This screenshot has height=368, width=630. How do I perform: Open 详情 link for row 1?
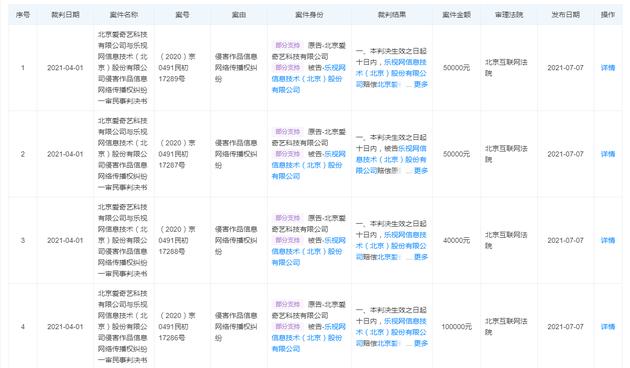tap(608, 67)
